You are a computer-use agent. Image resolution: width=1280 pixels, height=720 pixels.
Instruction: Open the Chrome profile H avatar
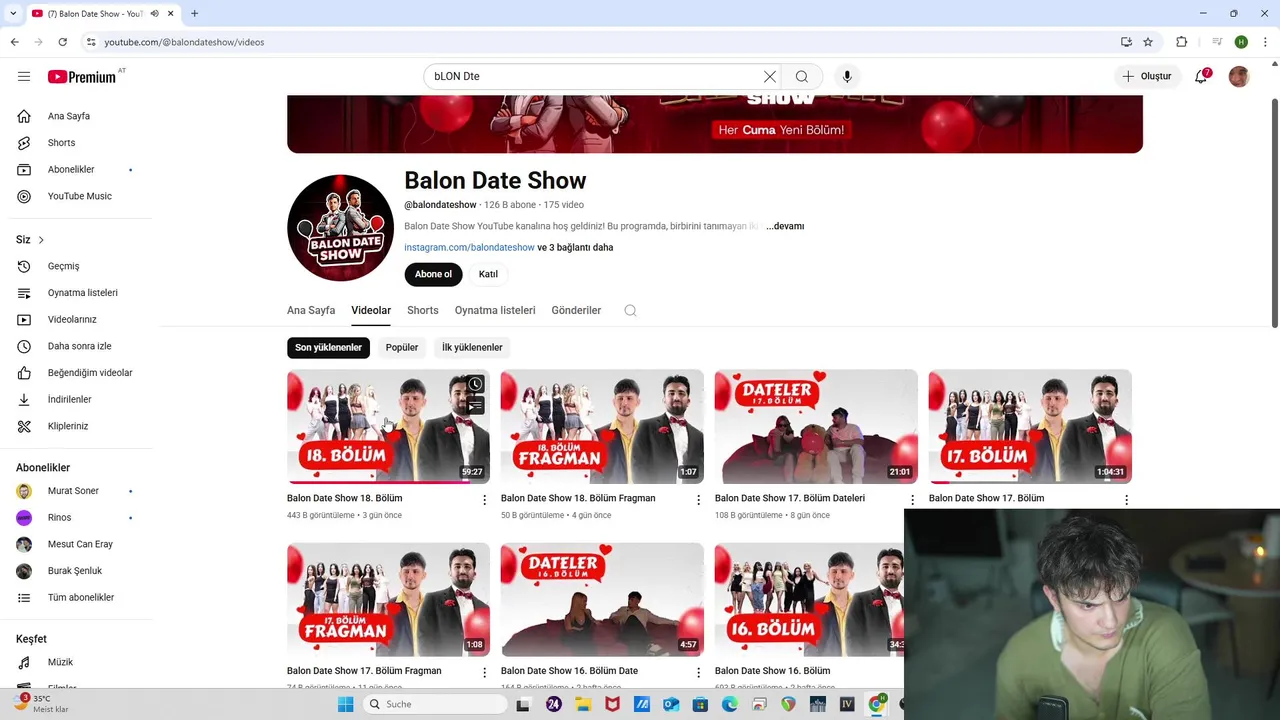tap(1241, 42)
